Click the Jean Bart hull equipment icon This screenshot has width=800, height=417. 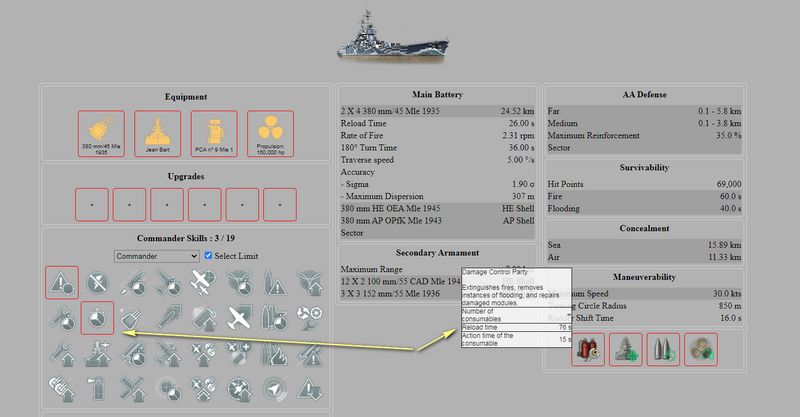156,133
